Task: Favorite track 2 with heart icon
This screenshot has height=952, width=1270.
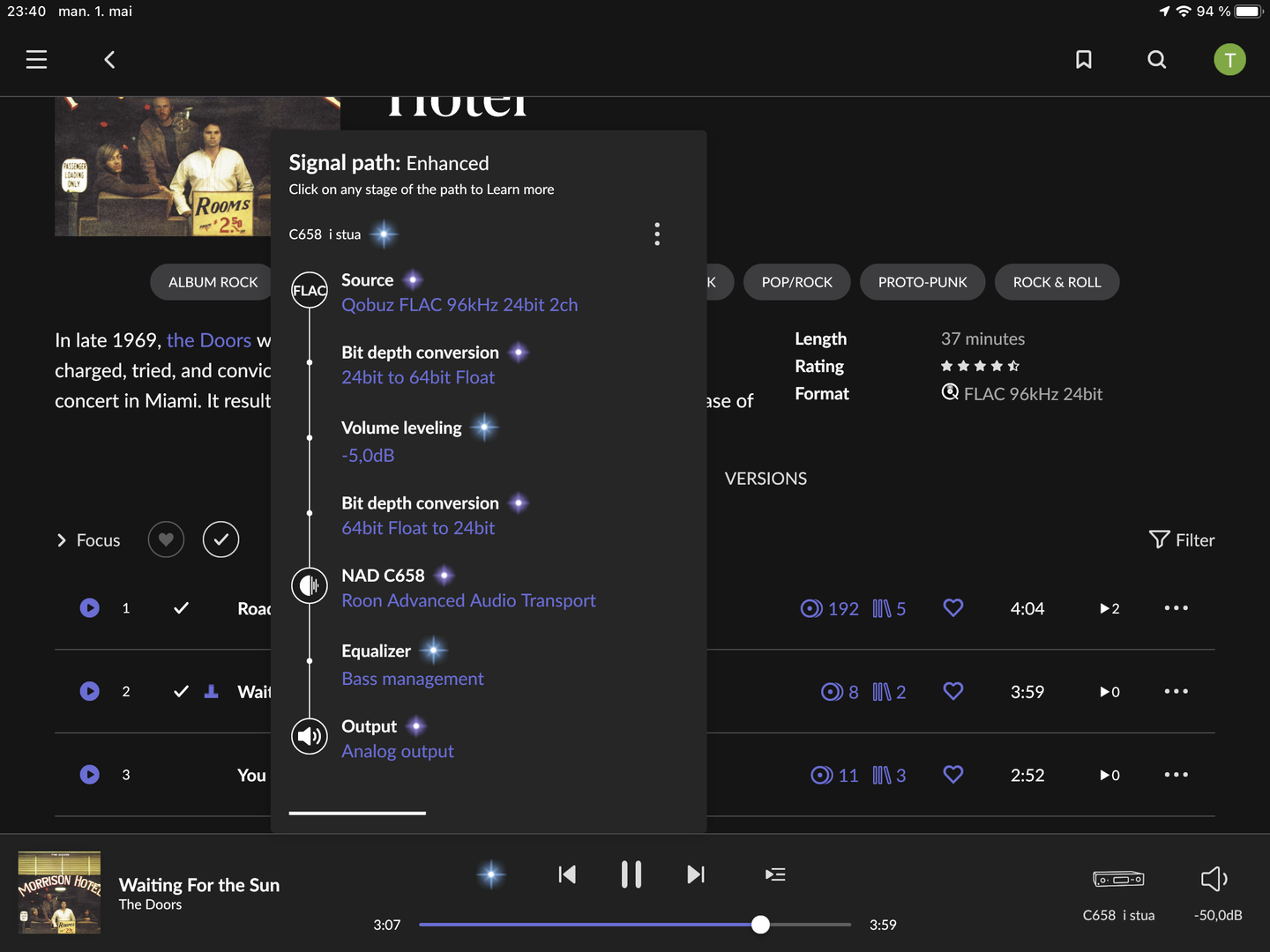Action: click(953, 691)
